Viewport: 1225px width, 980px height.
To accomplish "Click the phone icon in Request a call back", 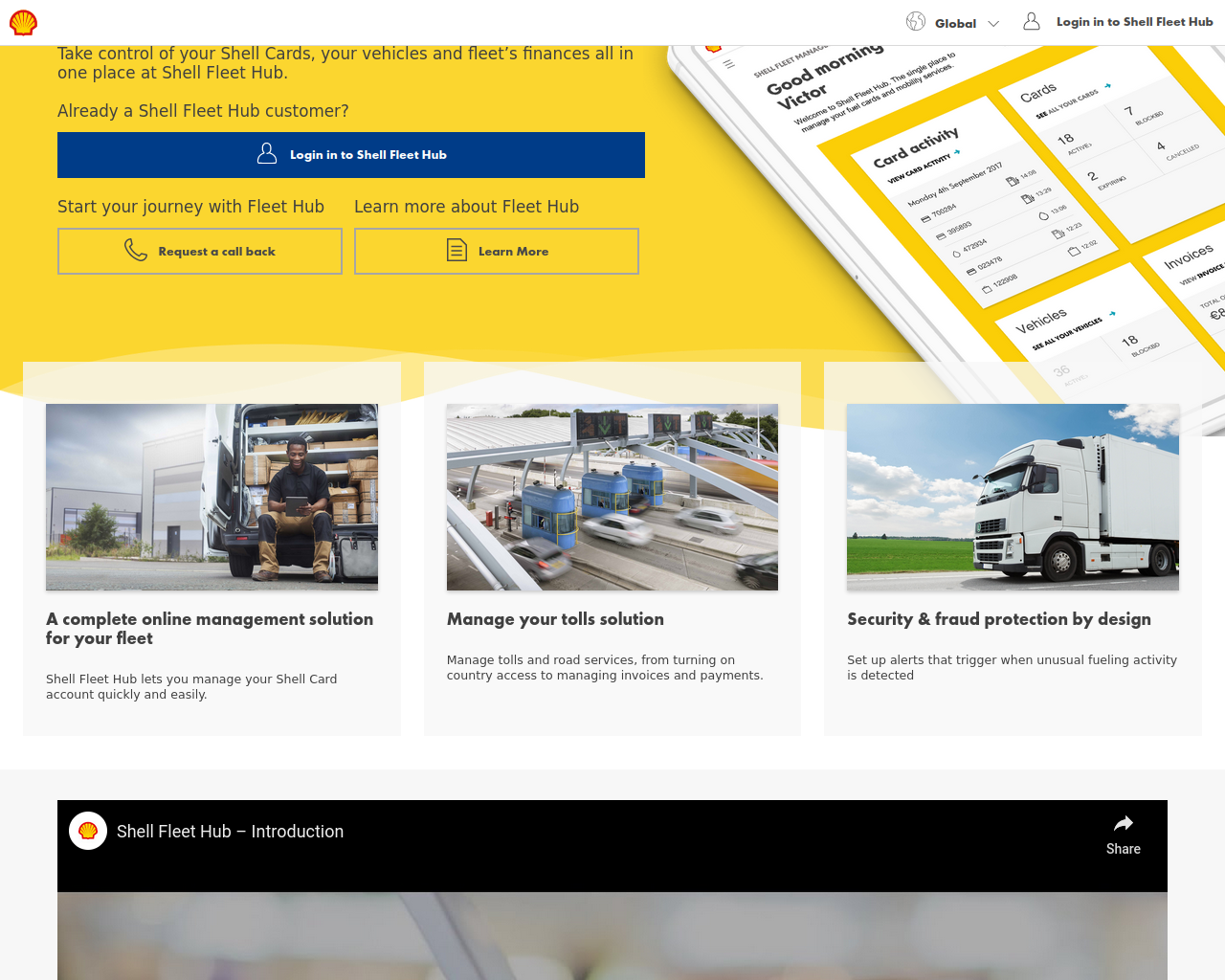I will [136, 251].
